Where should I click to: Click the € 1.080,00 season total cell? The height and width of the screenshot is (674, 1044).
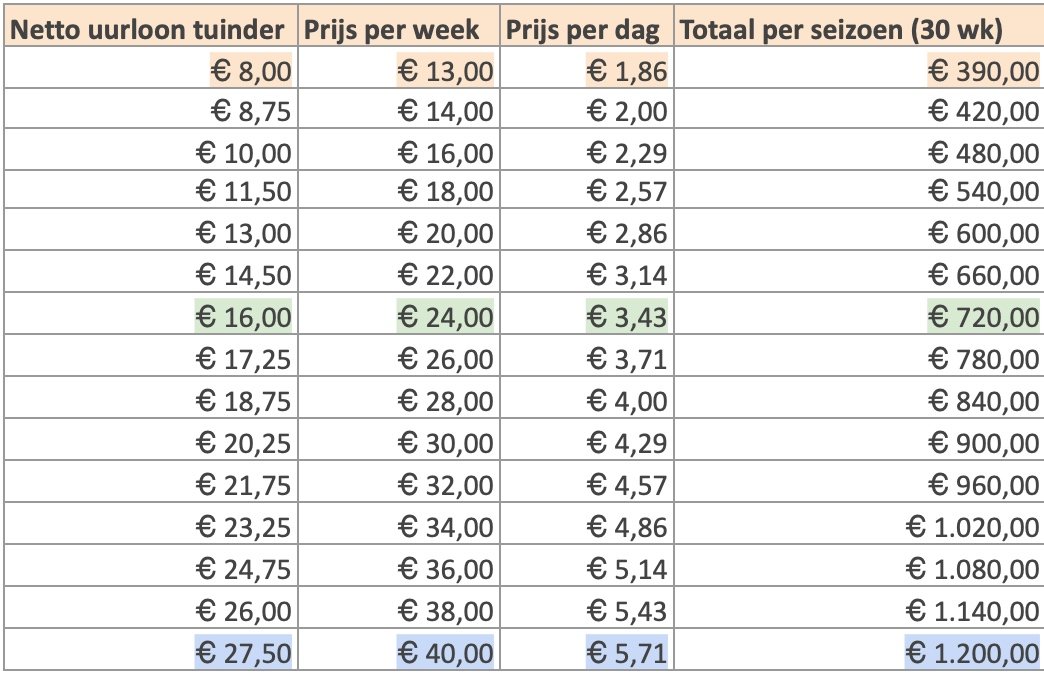(x=859, y=567)
